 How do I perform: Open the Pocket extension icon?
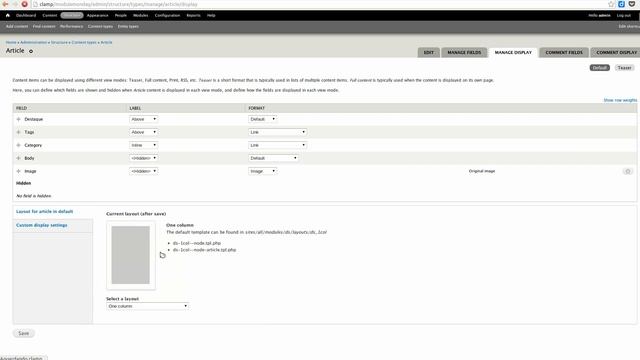click(632, 4)
